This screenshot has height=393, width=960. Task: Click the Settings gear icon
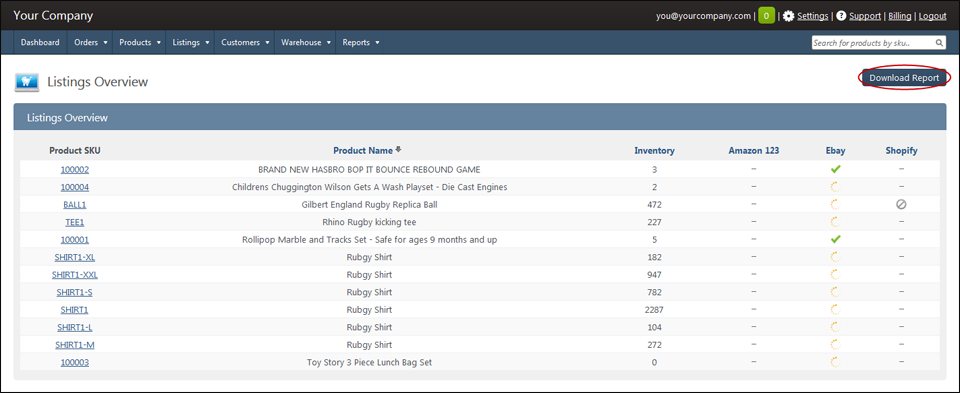(789, 16)
